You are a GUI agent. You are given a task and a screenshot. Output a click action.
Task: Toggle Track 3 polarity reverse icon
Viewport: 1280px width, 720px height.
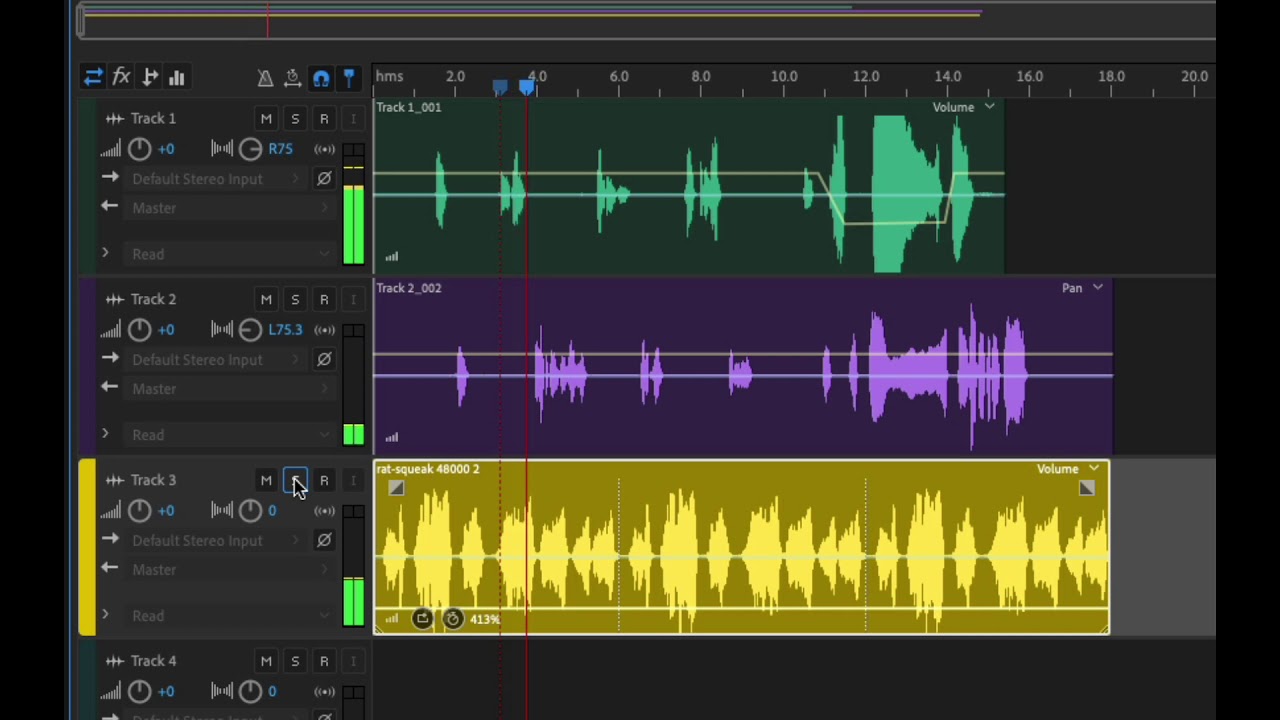click(324, 541)
